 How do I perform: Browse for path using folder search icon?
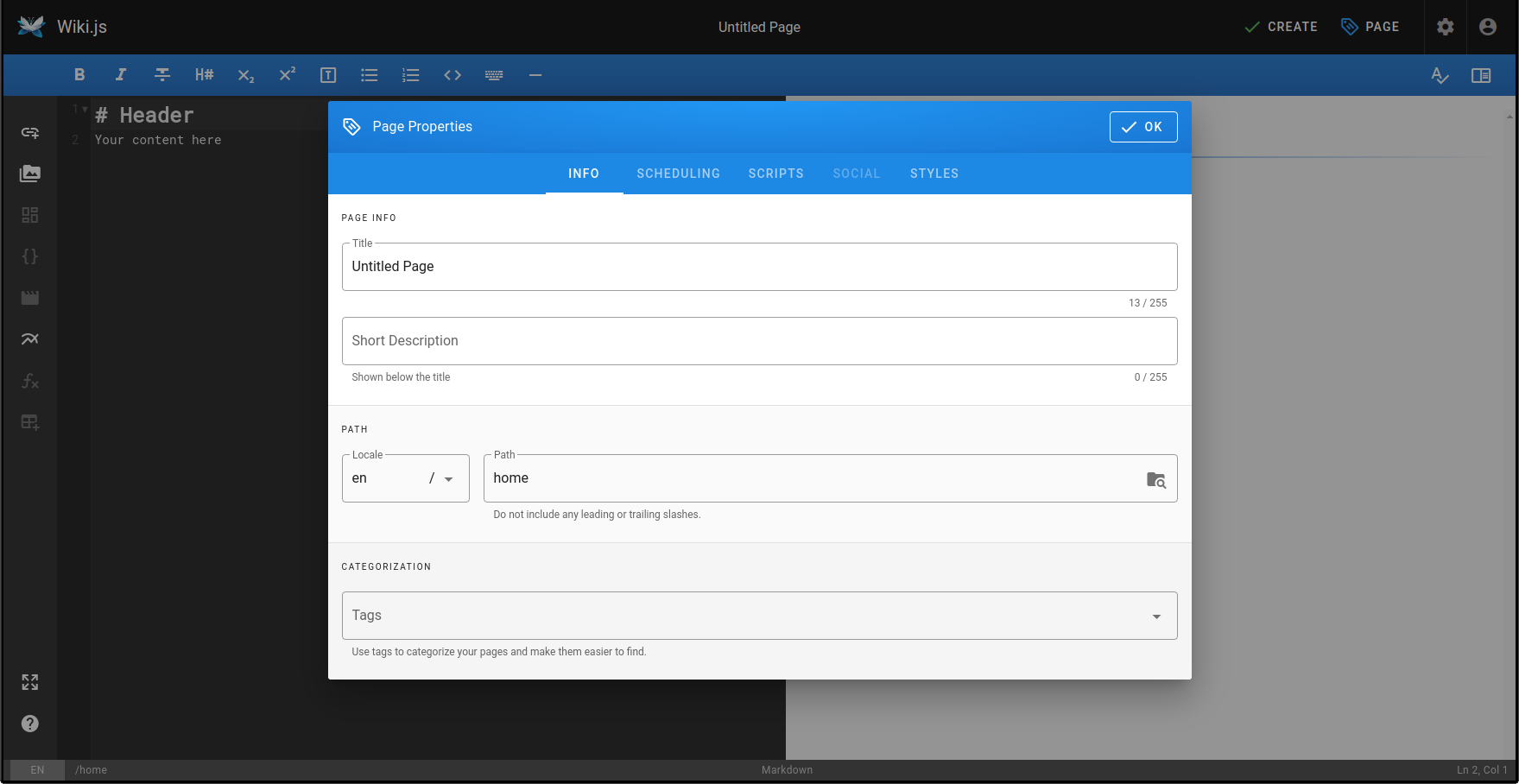(x=1155, y=479)
